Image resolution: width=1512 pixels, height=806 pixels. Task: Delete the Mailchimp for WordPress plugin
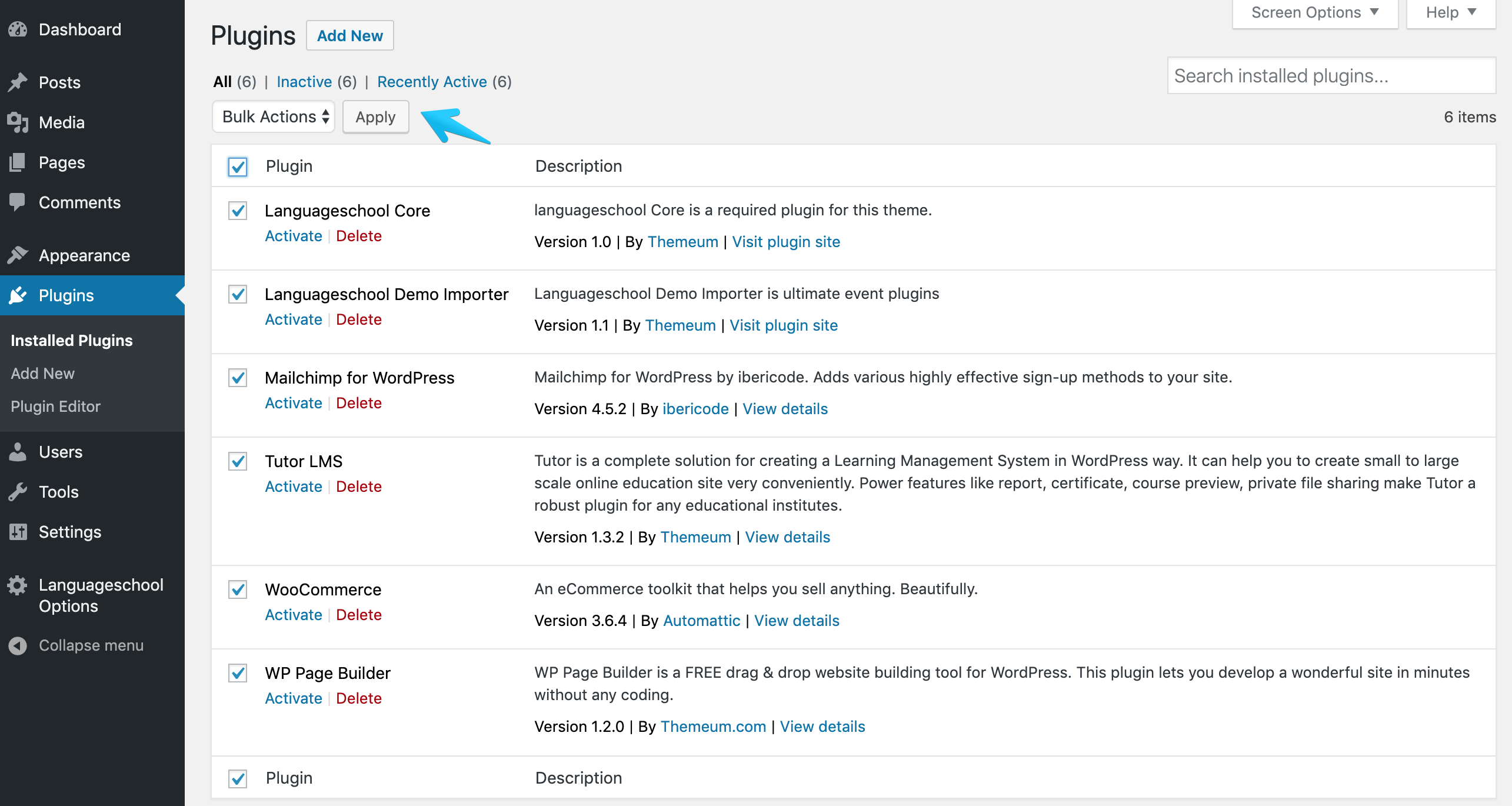click(x=359, y=403)
